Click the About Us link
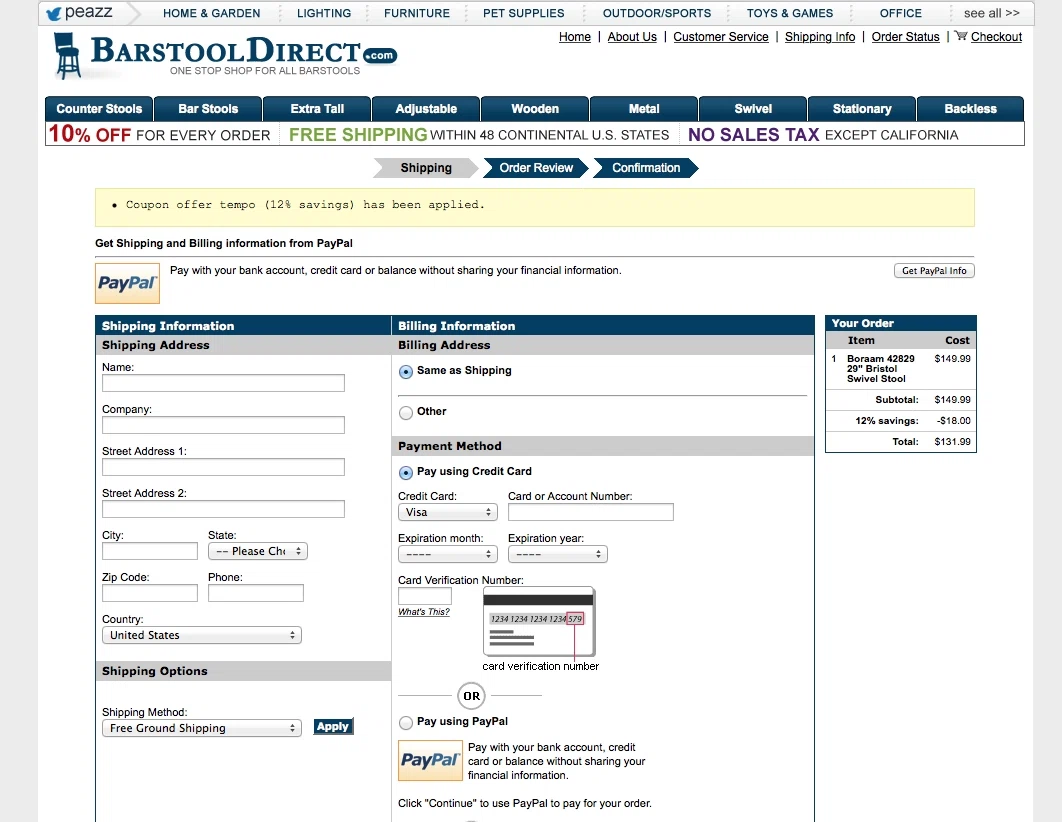This screenshot has width=1062, height=822. pyautogui.click(x=632, y=37)
